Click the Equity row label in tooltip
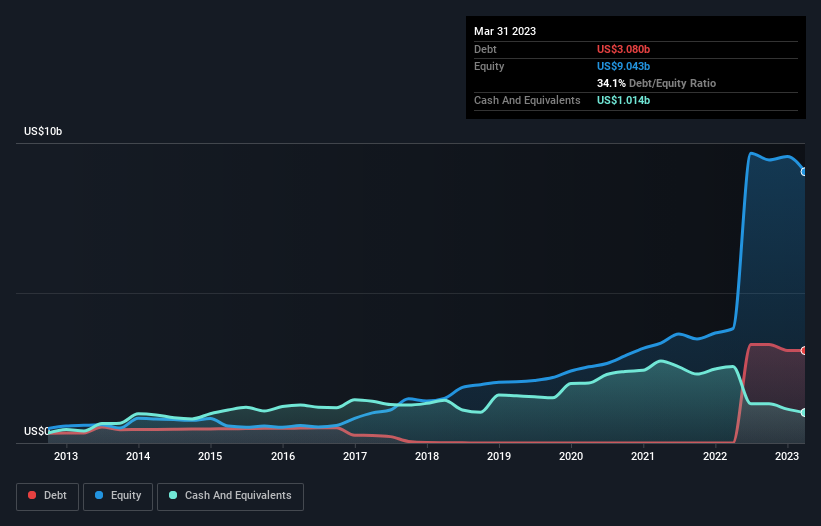Screen dimensions: 821x526 coord(489,66)
